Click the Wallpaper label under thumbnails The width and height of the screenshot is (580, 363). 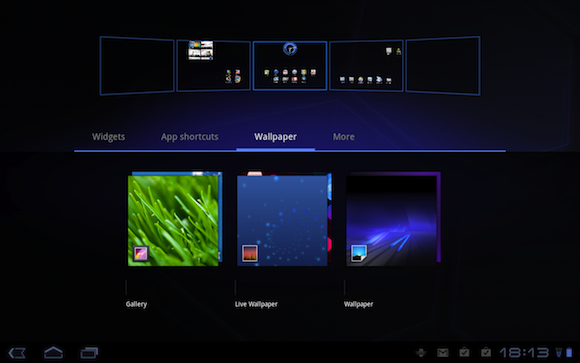(x=358, y=304)
